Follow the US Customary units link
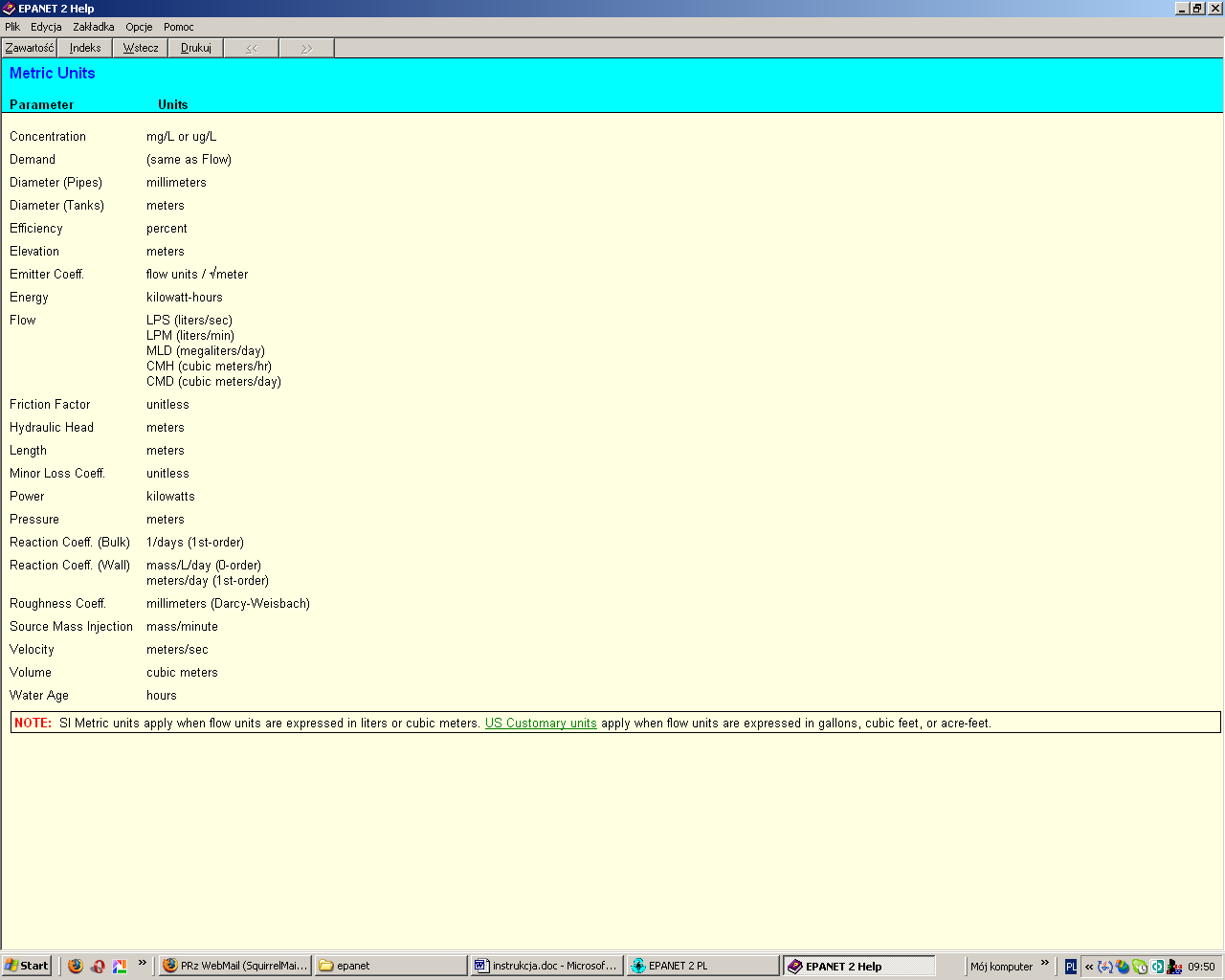The height and width of the screenshot is (980, 1225). tap(541, 724)
